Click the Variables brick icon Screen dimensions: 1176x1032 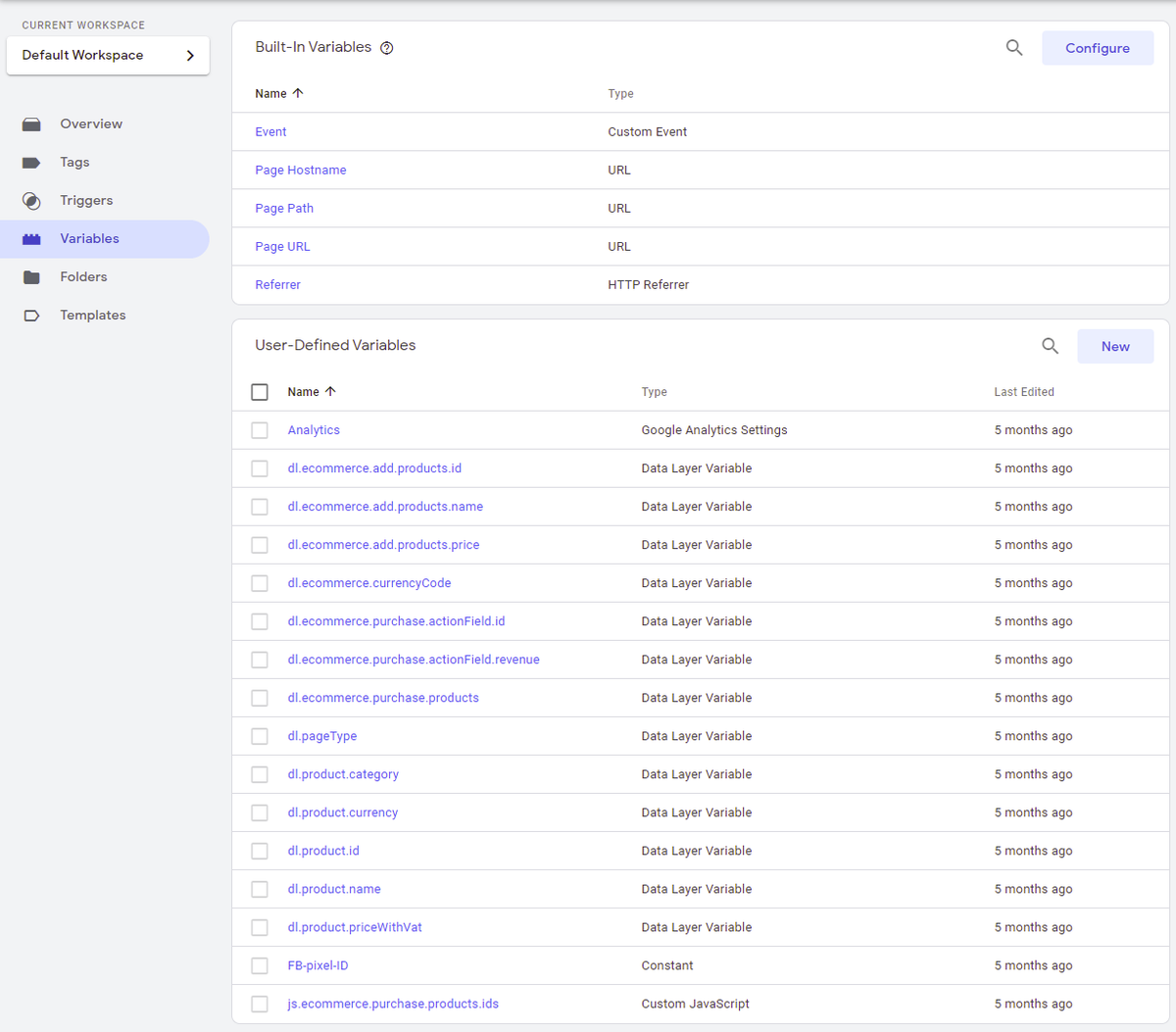point(31,239)
